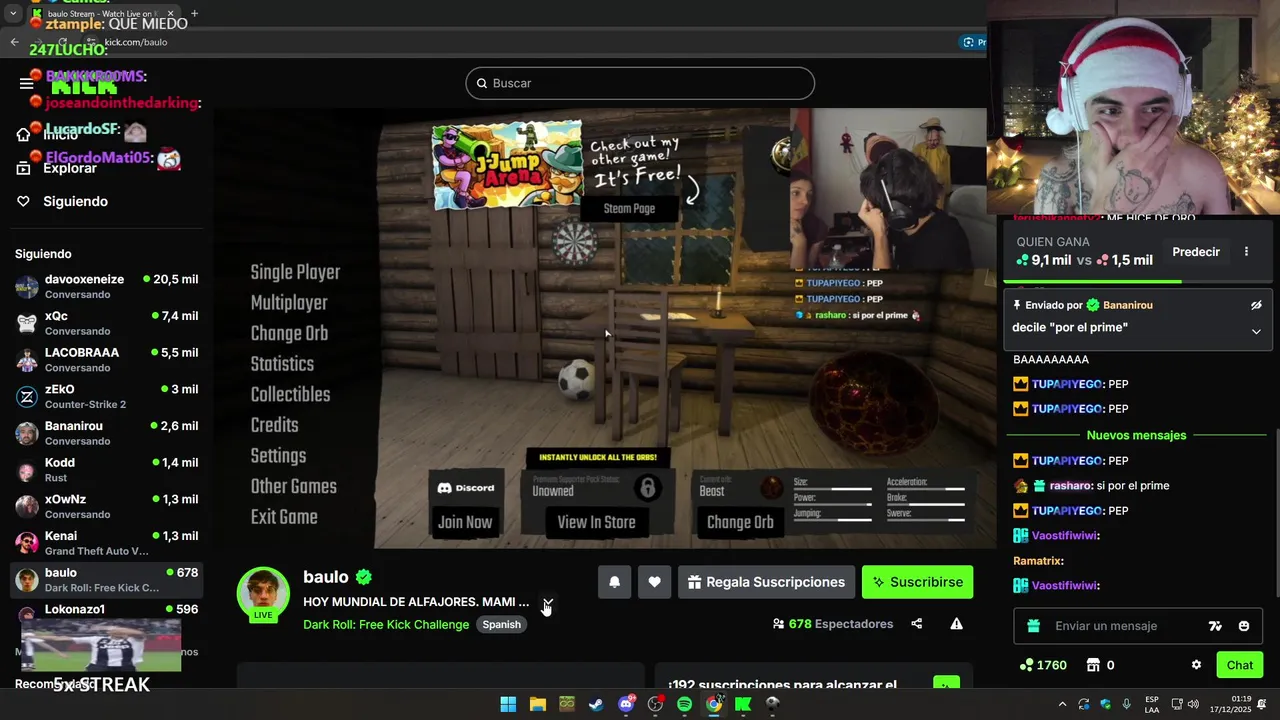This screenshot has height=720, width=1280.
Task: Open Windows Start menu icon
Action: click(x=508, y=704)
